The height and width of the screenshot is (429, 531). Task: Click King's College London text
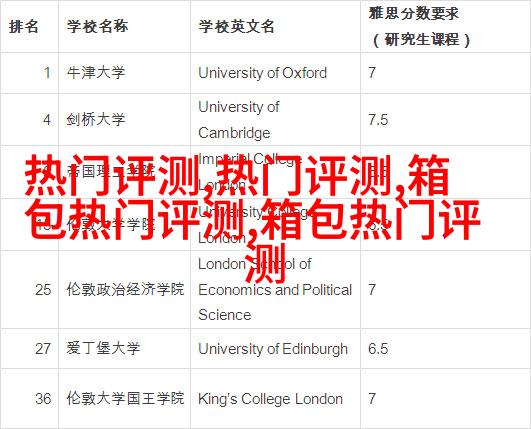click(x=270, y=399)
